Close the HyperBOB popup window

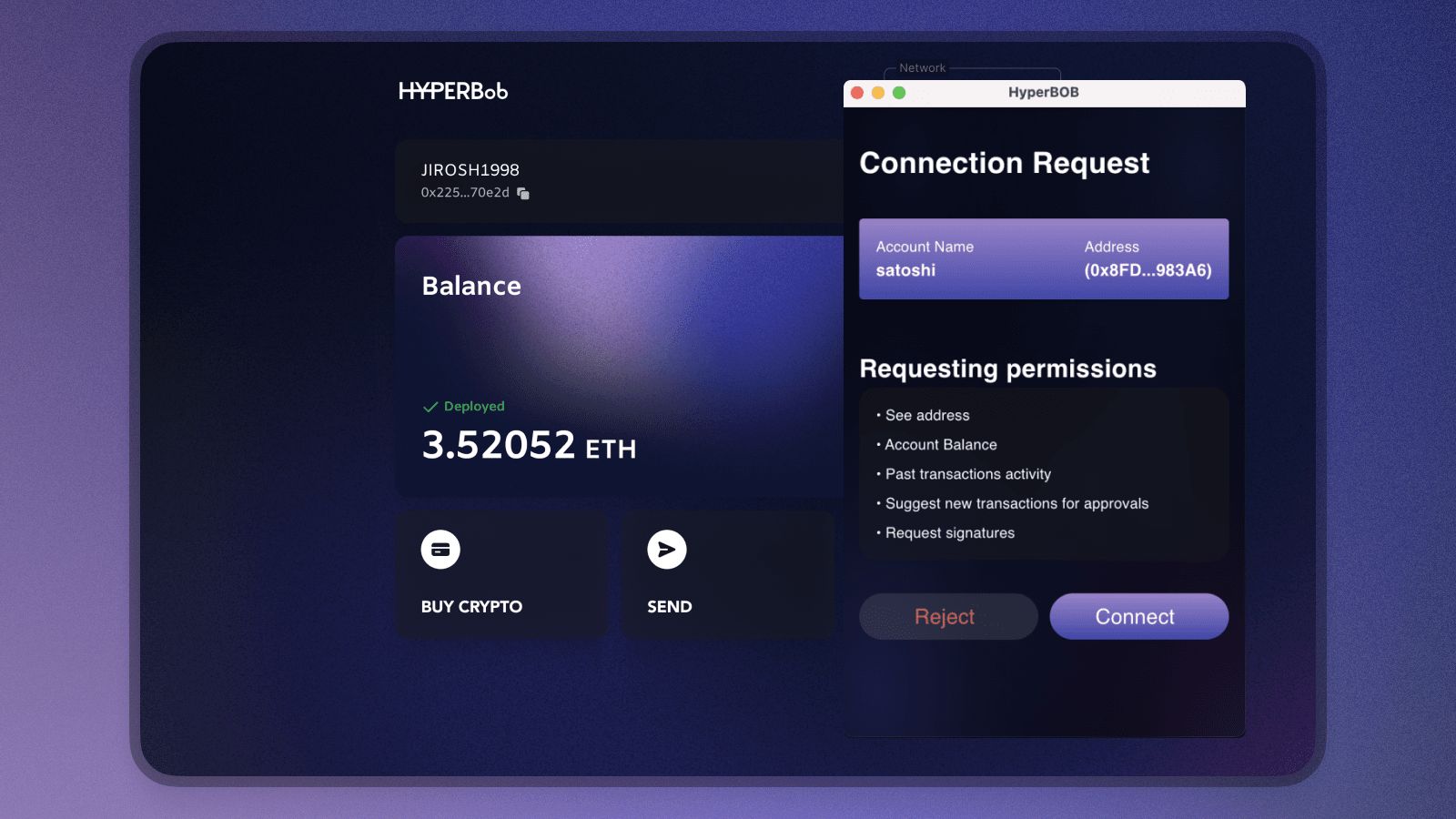click(x=857, y=93)
